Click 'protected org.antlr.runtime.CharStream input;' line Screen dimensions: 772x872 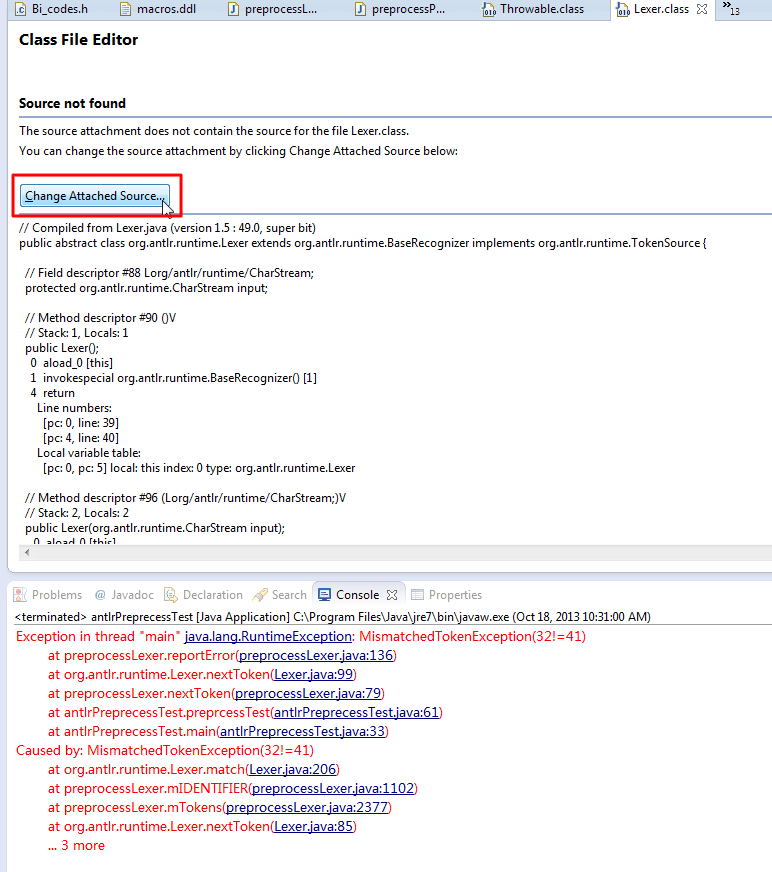[x=146, y=288]
